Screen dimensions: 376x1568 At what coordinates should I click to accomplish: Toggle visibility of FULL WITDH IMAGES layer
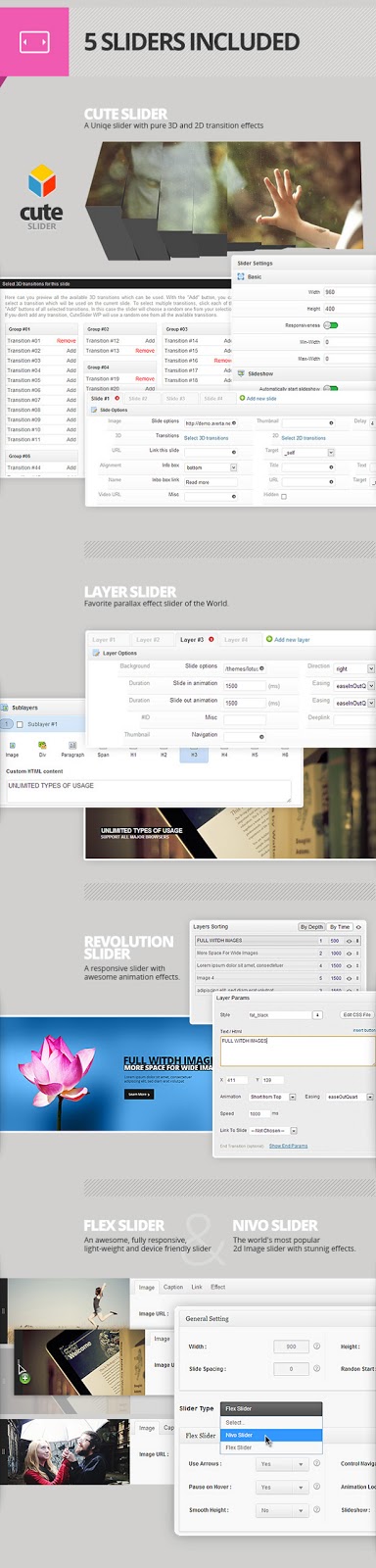(x=350, y=941)
